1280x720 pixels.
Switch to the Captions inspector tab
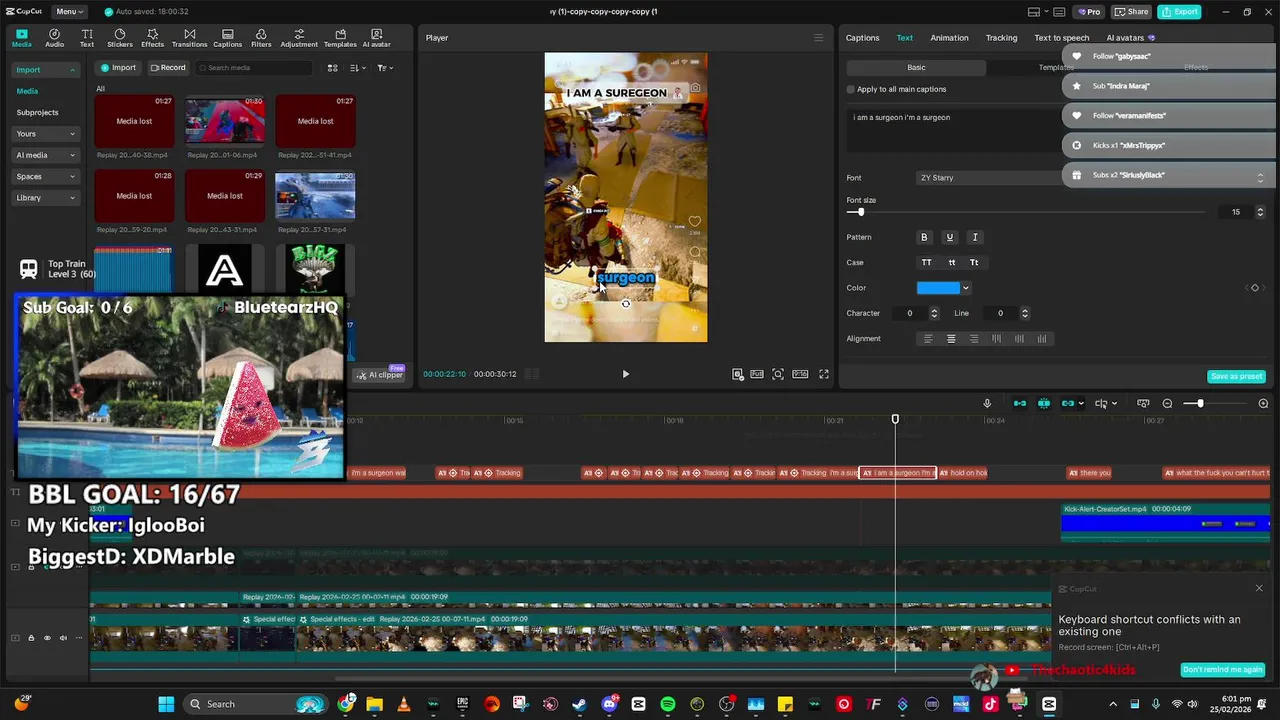pyautogui.click(x=862, y=38)
